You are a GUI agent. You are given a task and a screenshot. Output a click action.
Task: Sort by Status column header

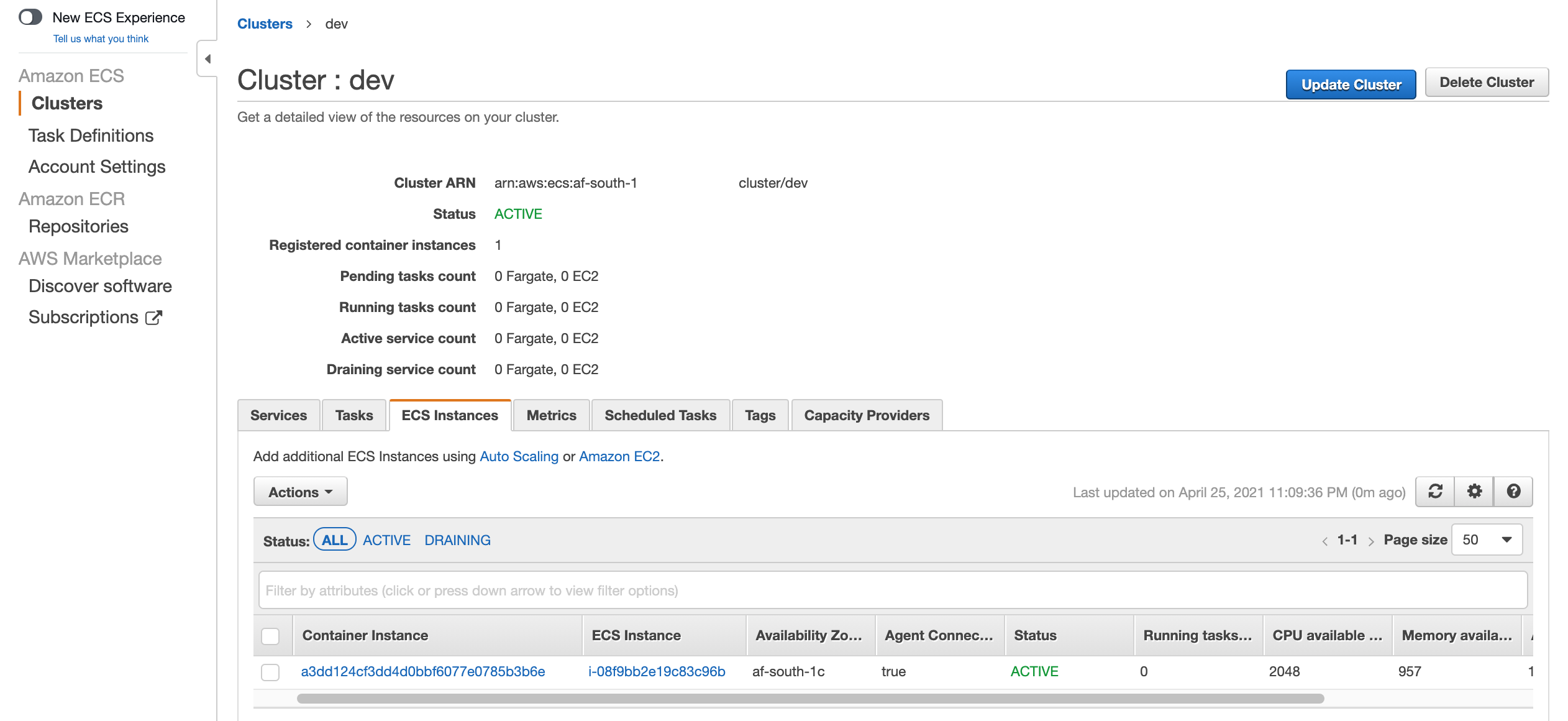(x=1069, y=635)
